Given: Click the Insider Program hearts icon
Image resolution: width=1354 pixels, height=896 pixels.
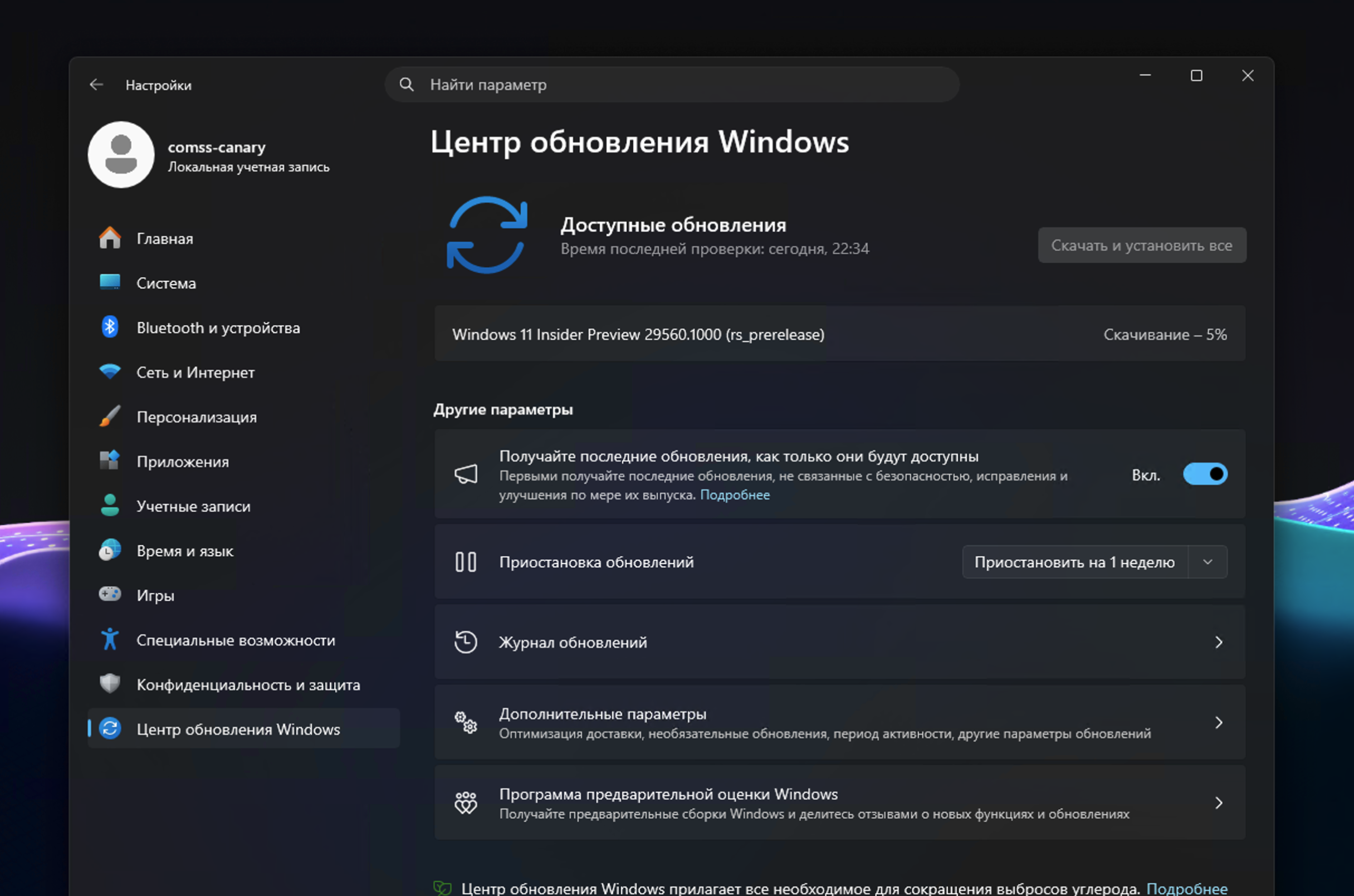Looking at the screenshot, I should click(466, 803).
